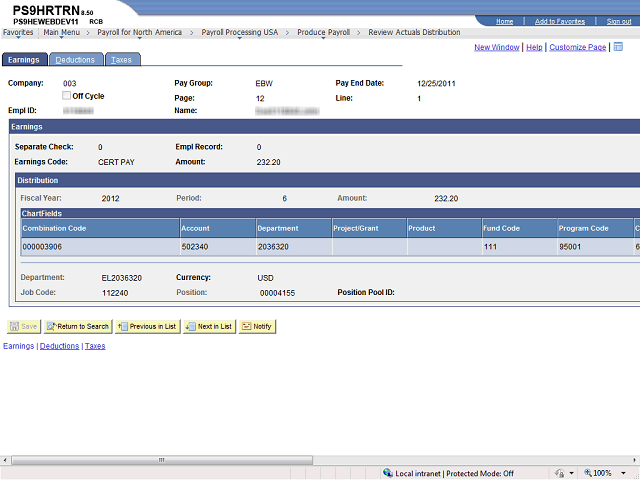Toggle the Off Cycle checkbox

tap(66, 96)
